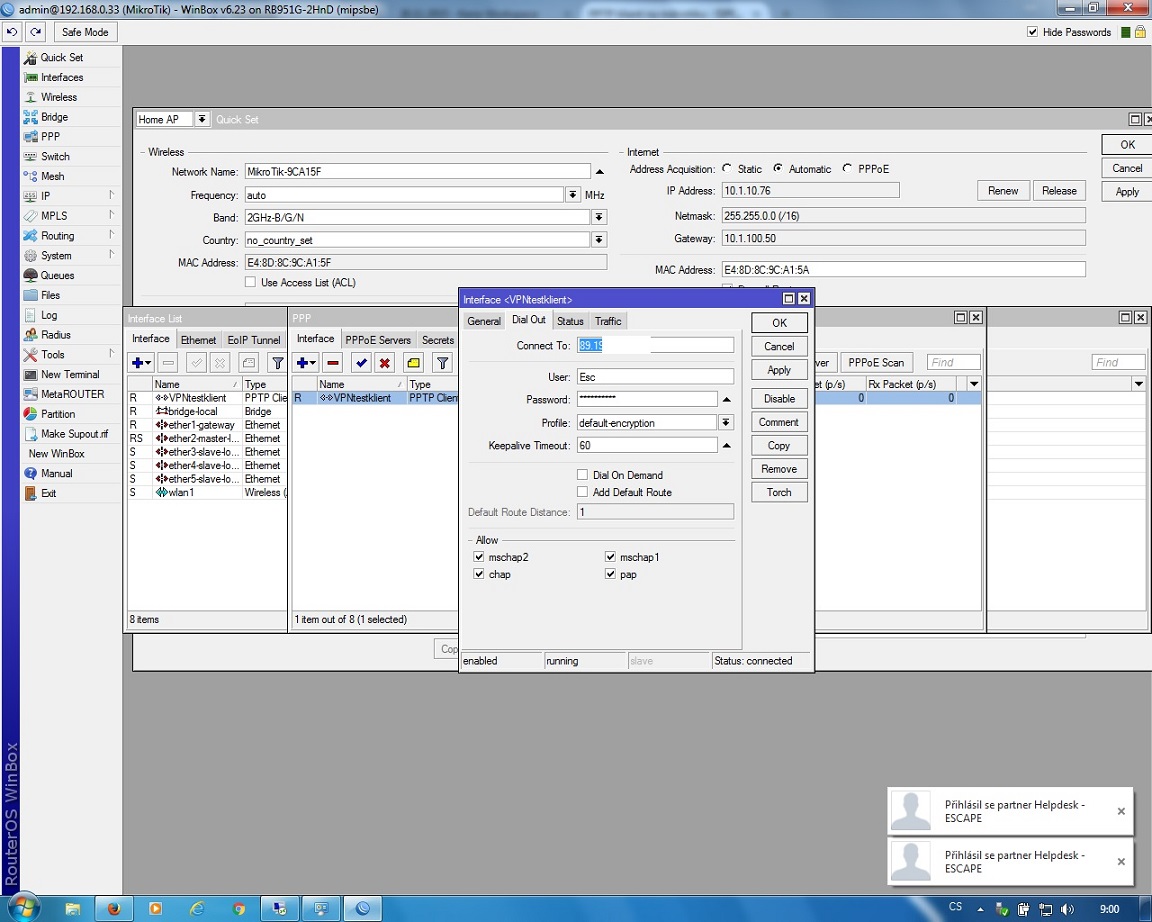1152x922 pixels.
Task: Open Internet Explorer from the taskbar
Action: pos(197,909)
